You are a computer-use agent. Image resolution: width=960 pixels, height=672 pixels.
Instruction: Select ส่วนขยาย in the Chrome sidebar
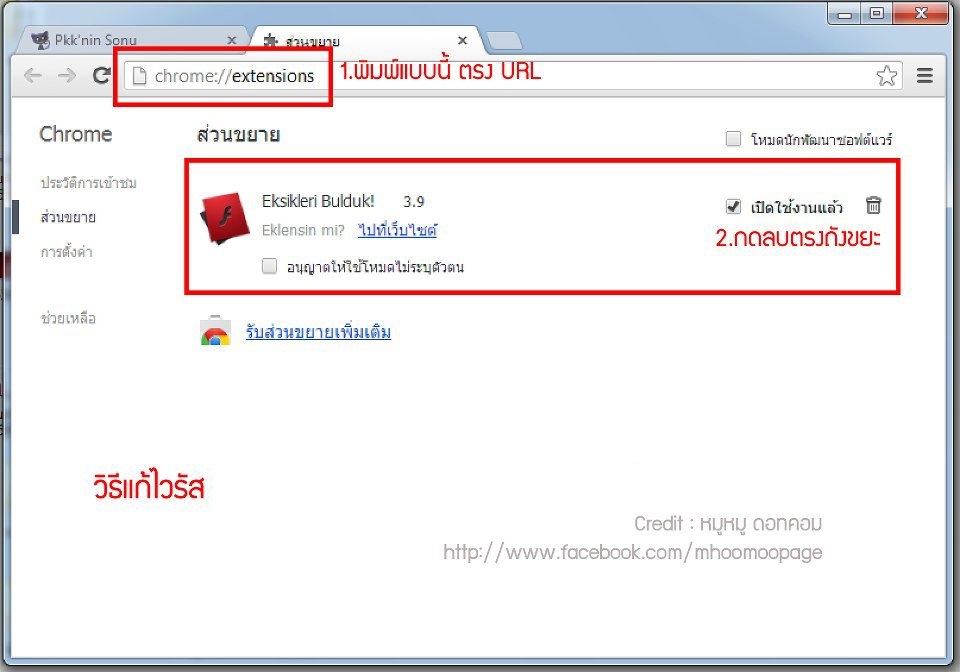[68, 217]
